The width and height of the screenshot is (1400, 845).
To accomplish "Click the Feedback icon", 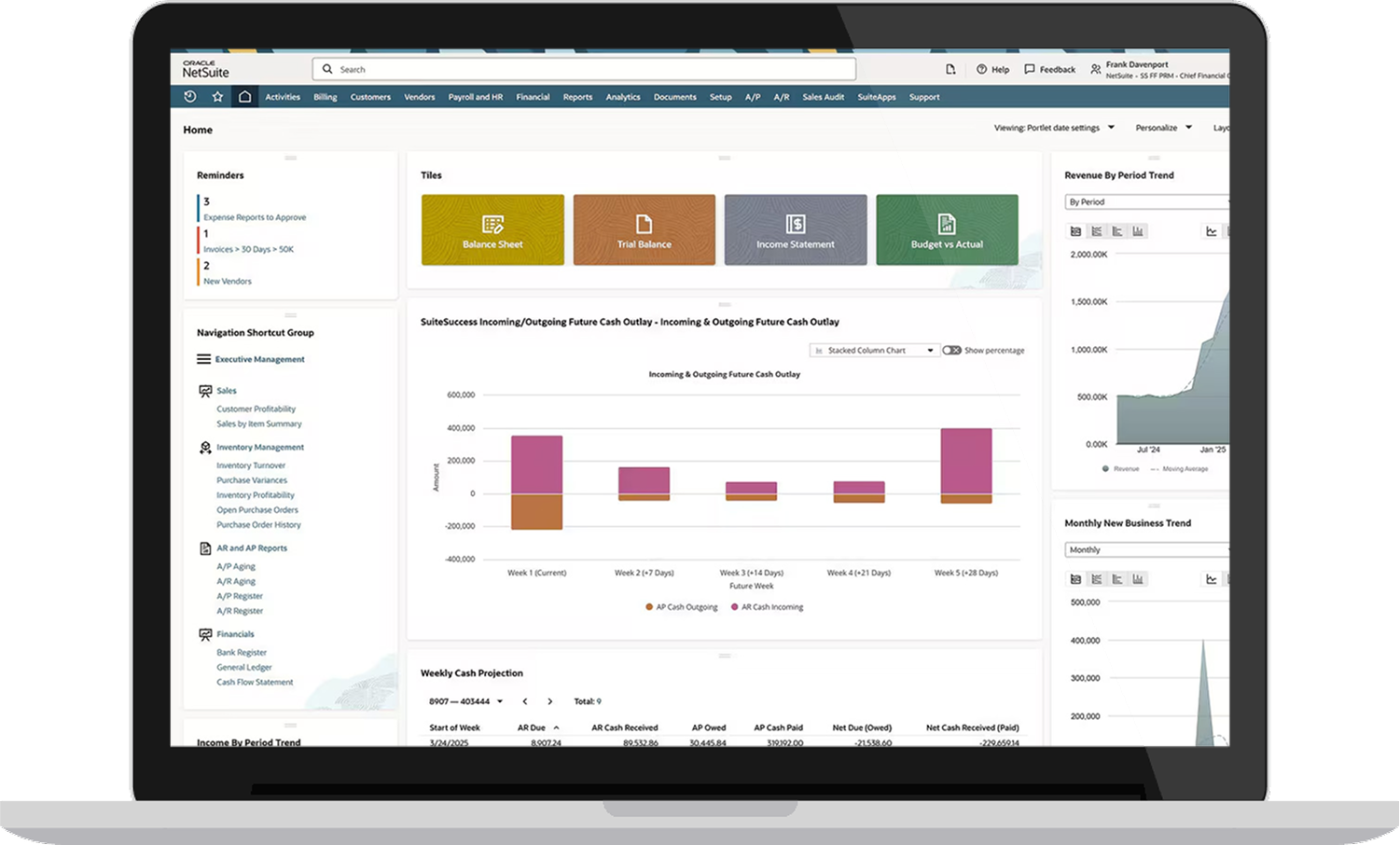I will pos(1029,68).
